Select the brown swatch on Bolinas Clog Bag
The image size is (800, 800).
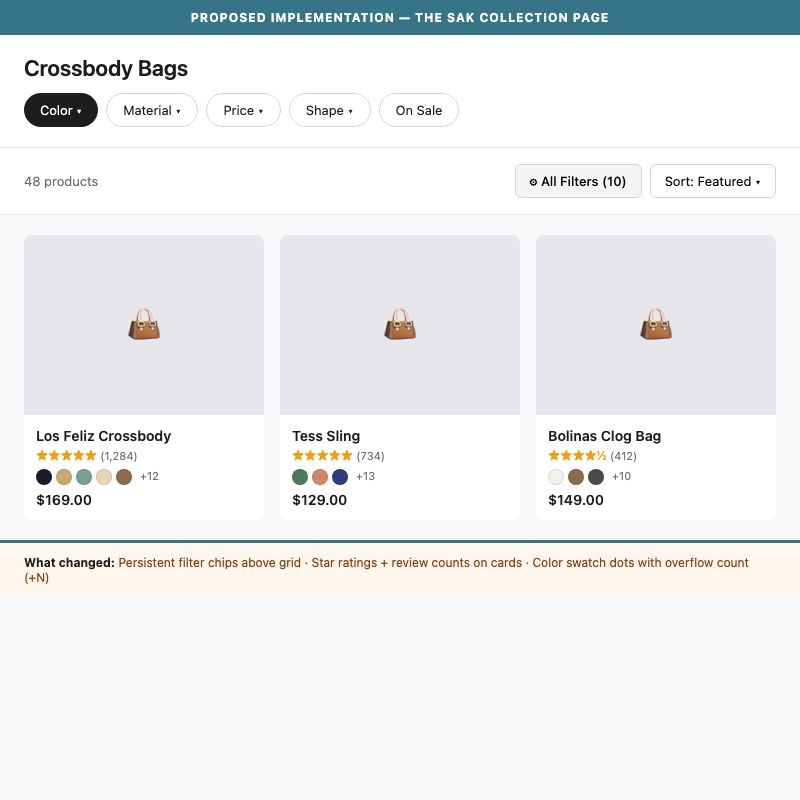(x=576, y=477)
